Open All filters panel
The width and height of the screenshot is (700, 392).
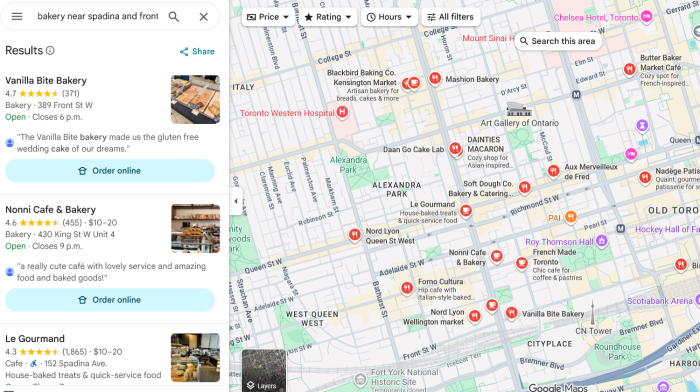tap(450, 17)
